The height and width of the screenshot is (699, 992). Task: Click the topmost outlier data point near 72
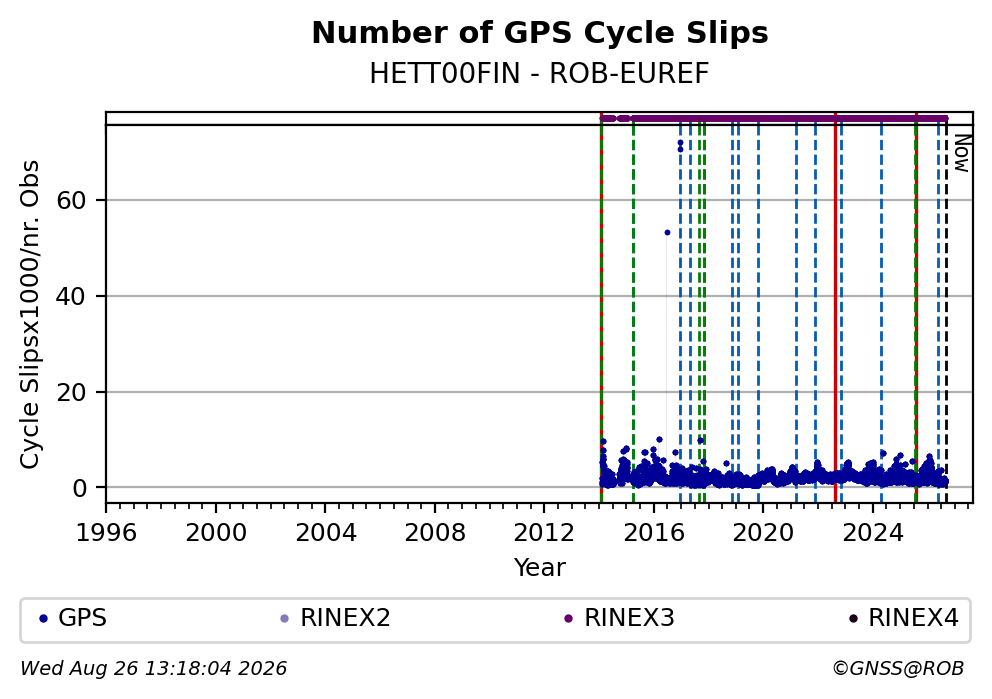coord(680,143)
